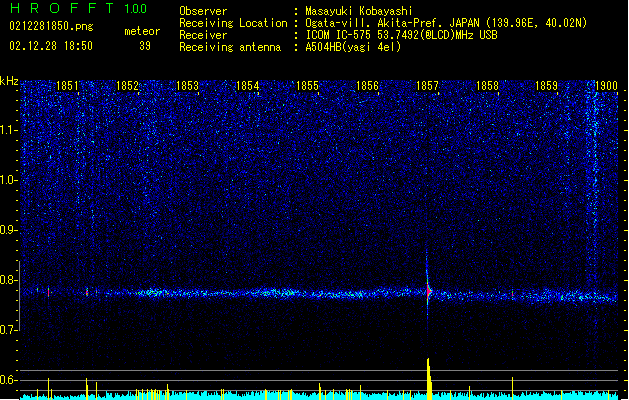This screenshot has height=400, width=629.
Task: Click the meteor count value 39
Action: (x=145, y=46)
